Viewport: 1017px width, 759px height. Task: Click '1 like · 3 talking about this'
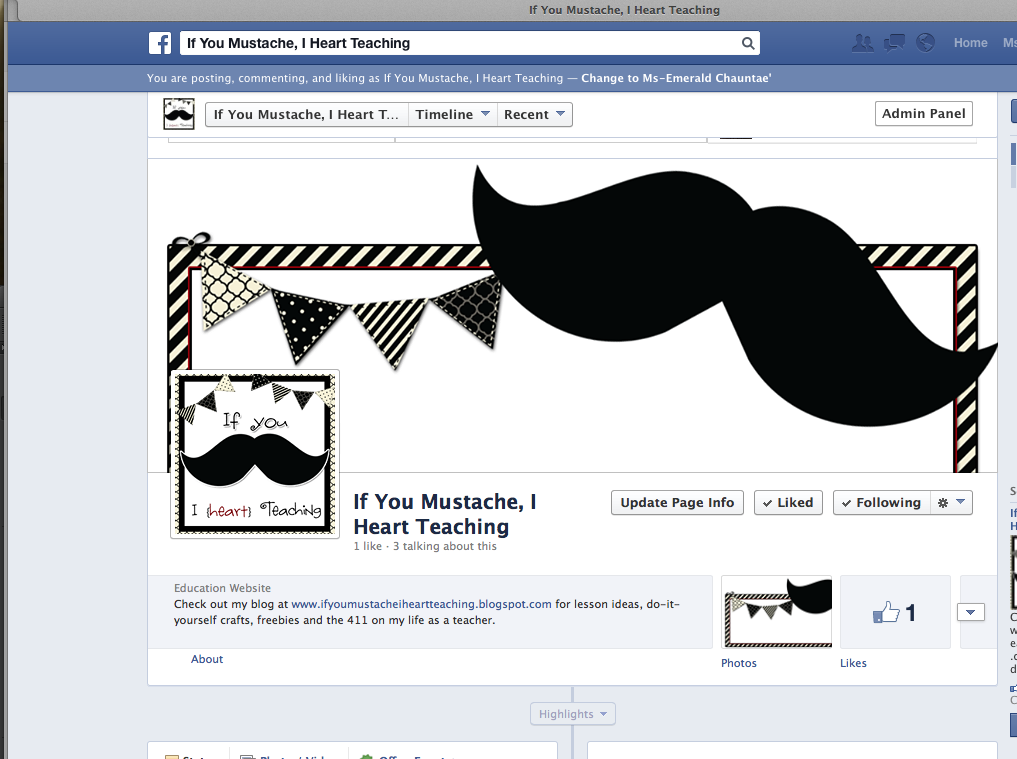pos(425,546)
